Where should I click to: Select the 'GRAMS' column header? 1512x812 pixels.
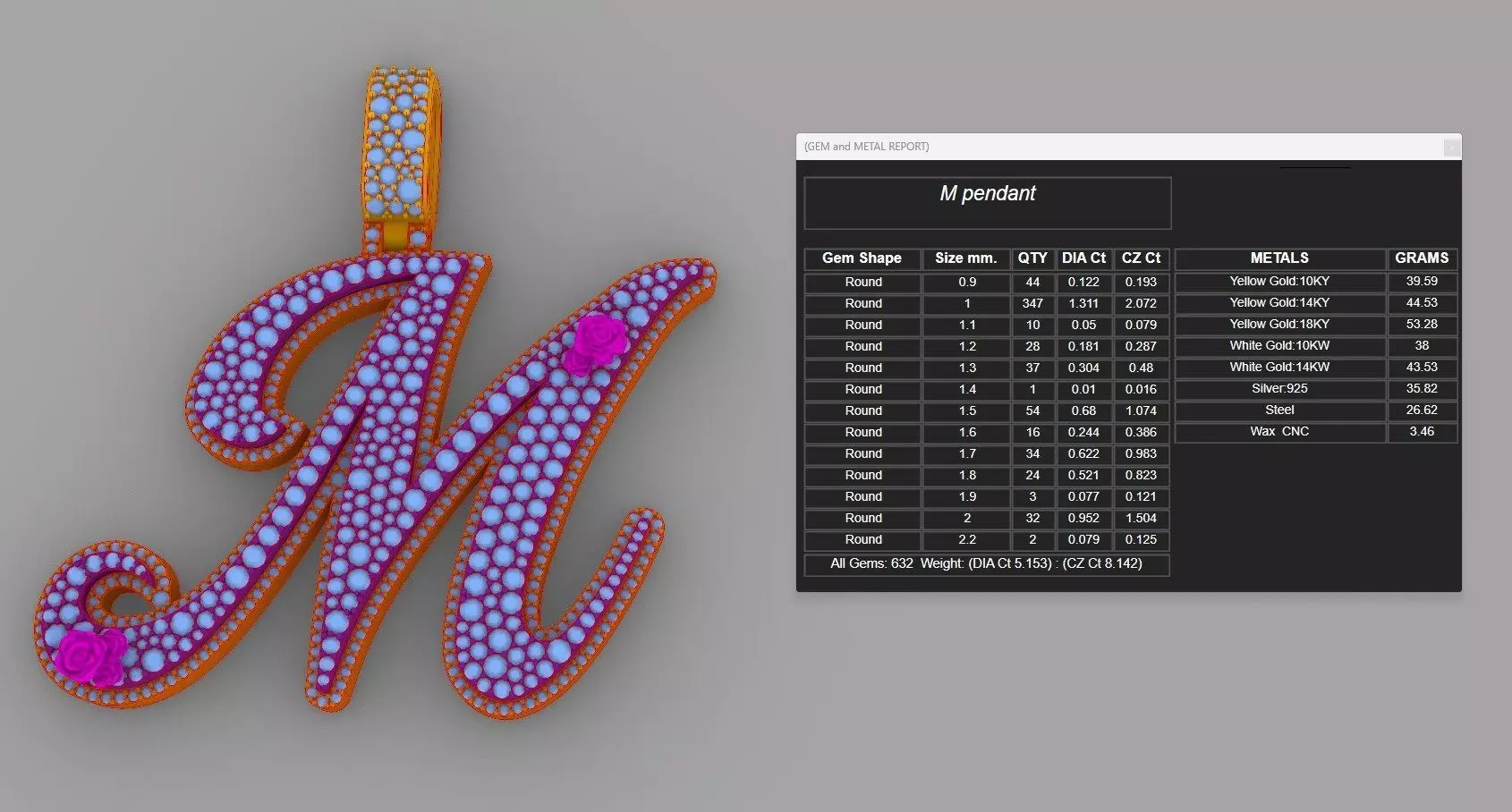(x=1422, y=258)
